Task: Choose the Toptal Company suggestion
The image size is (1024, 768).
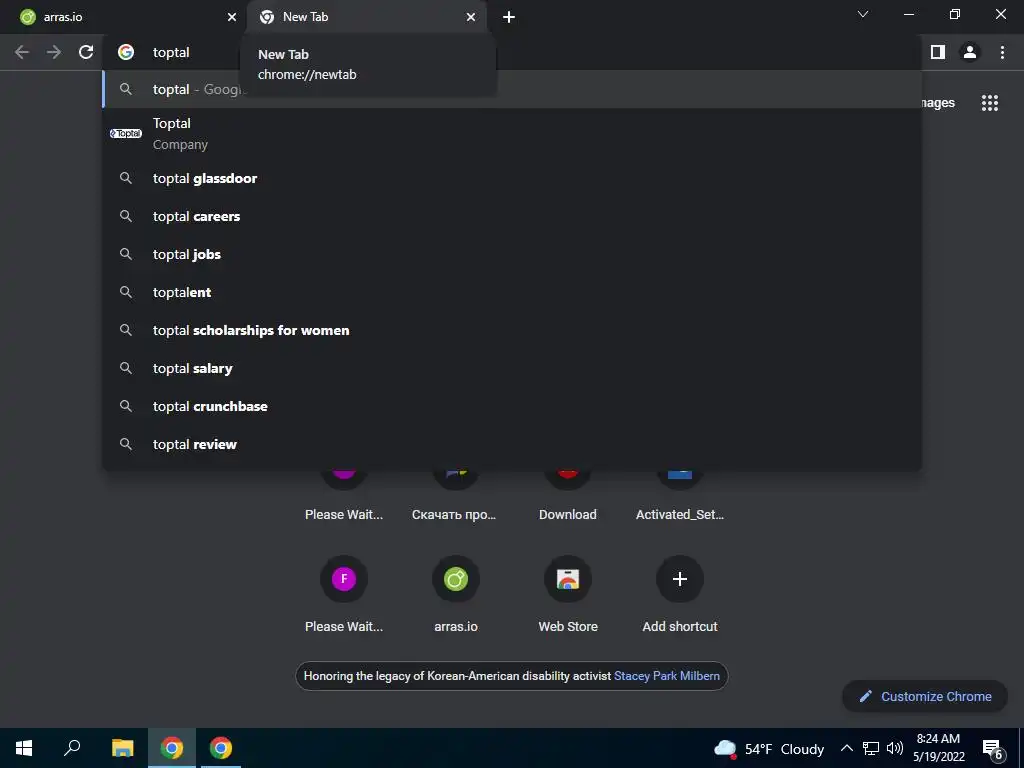Action: pos(512,134)
